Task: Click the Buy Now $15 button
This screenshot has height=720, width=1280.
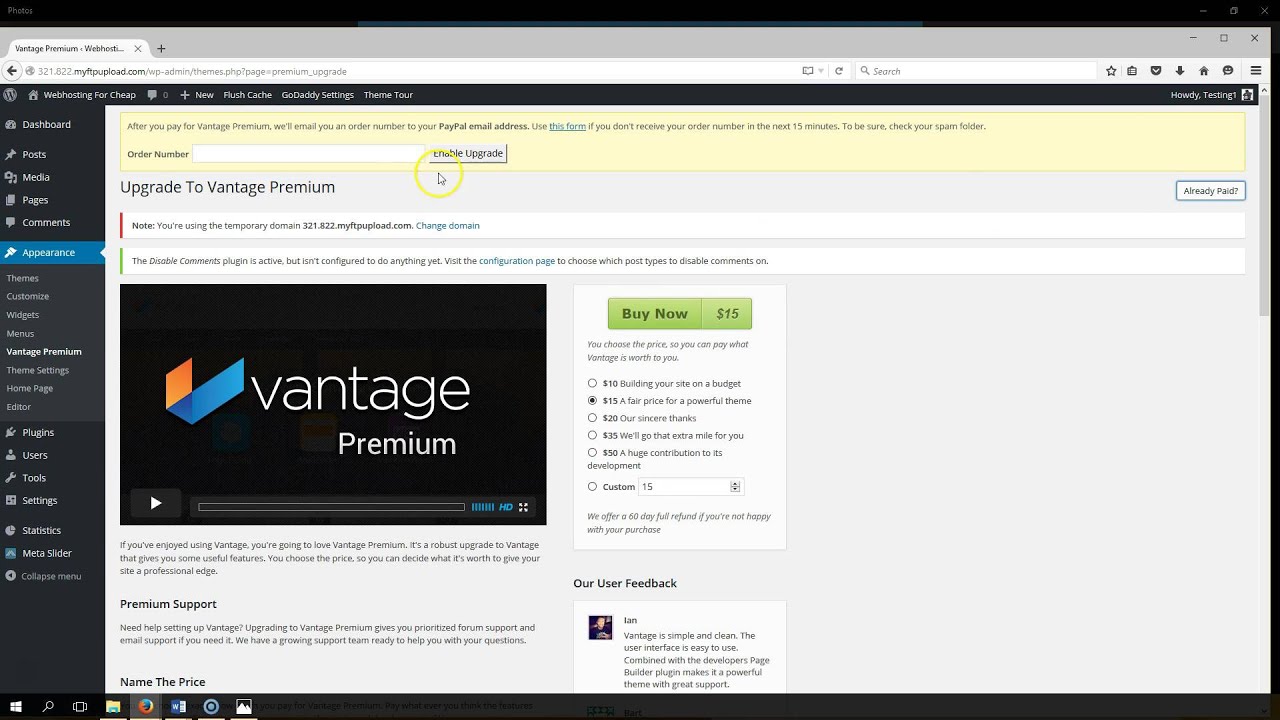Action: (680, 313)
